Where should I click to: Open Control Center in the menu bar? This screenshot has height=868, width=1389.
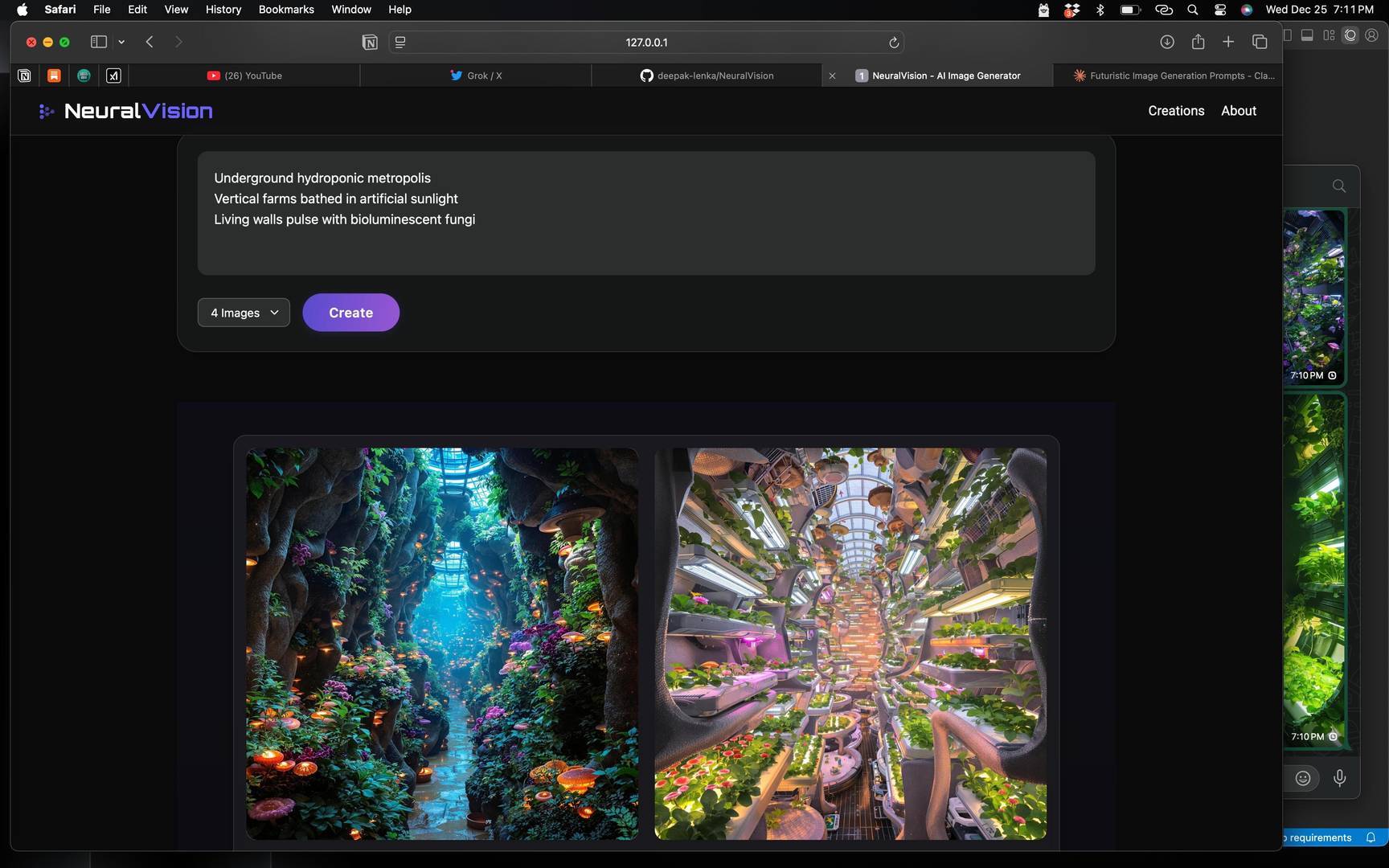tap(1220, 10)
